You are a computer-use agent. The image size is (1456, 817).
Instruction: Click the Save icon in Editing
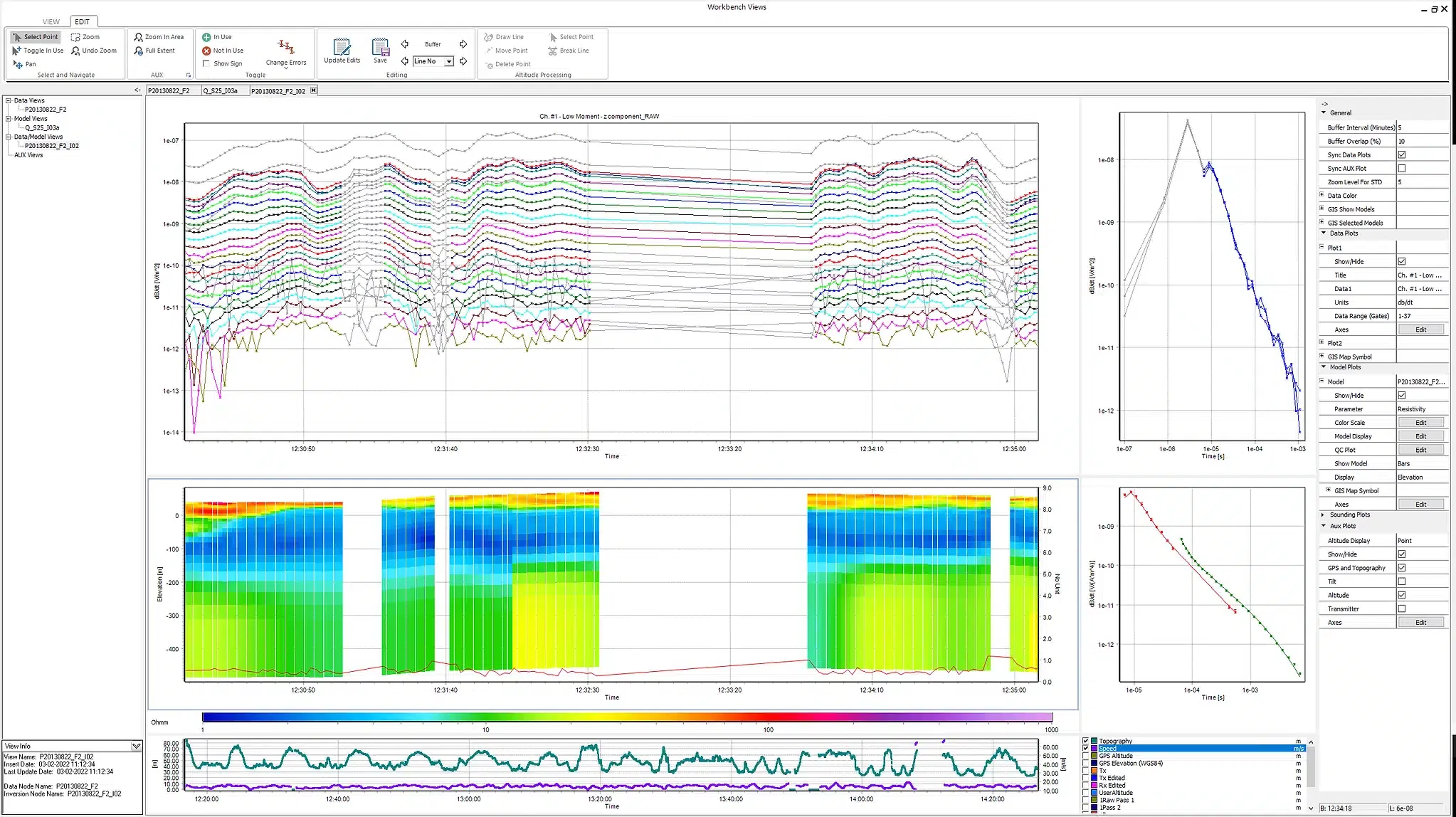(x=381, y=51)
